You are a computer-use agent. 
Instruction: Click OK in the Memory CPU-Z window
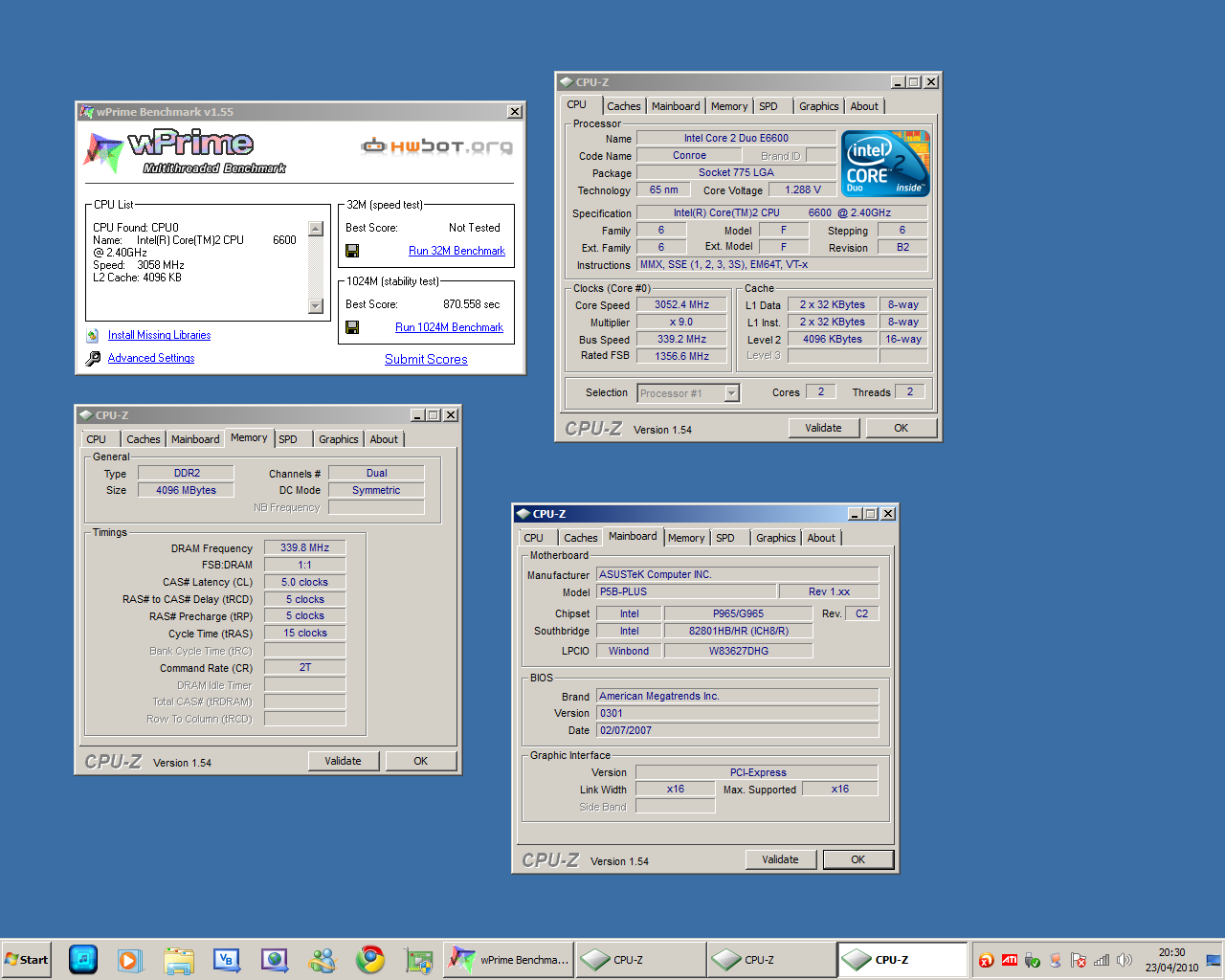coord(420,761)
